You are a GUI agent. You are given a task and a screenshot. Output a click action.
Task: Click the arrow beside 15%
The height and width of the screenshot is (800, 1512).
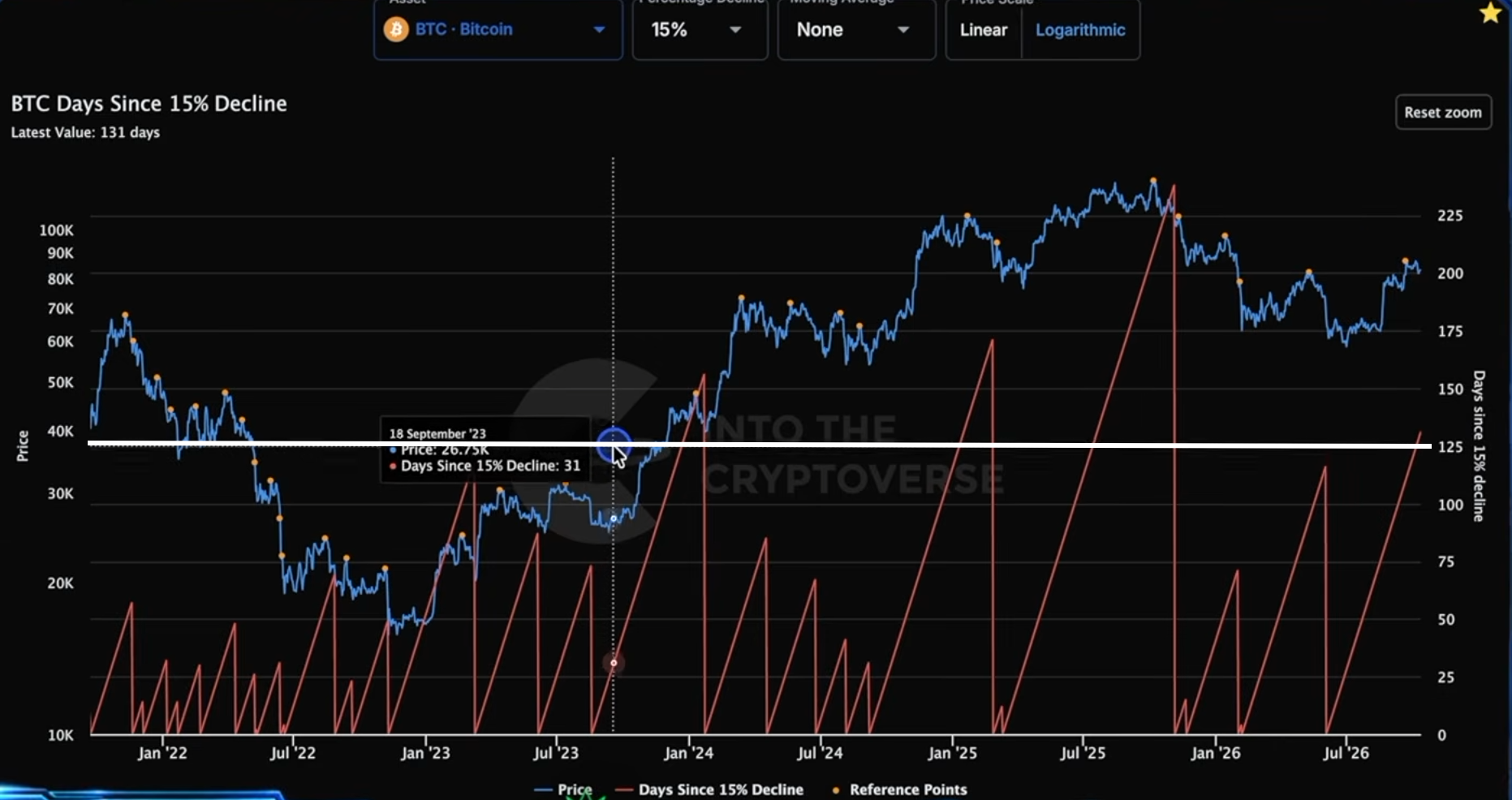(x=735, y=30)
